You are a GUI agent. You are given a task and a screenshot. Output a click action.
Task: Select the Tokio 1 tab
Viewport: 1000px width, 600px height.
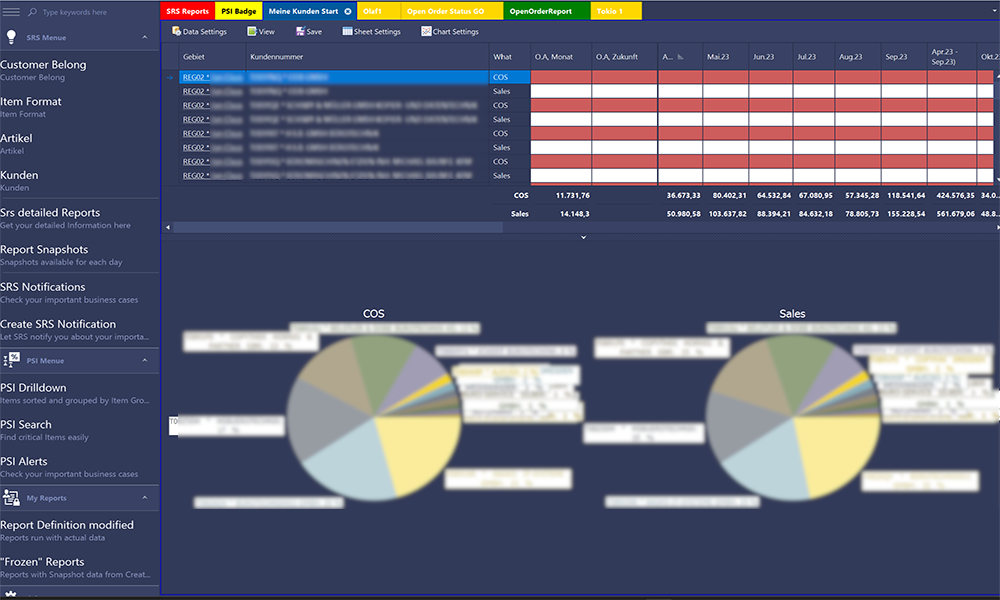click(611, 11)
